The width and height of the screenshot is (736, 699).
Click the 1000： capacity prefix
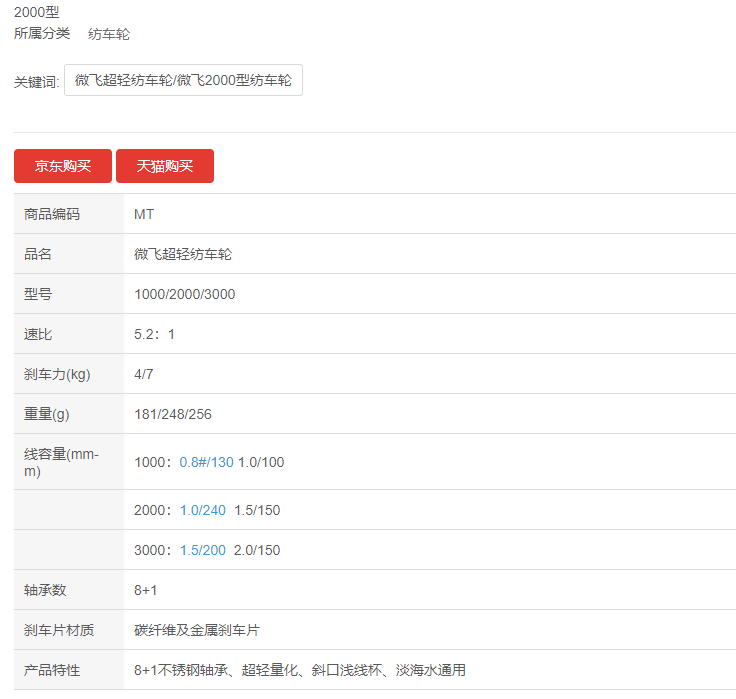pyautogui.click(x=153, y=462)
